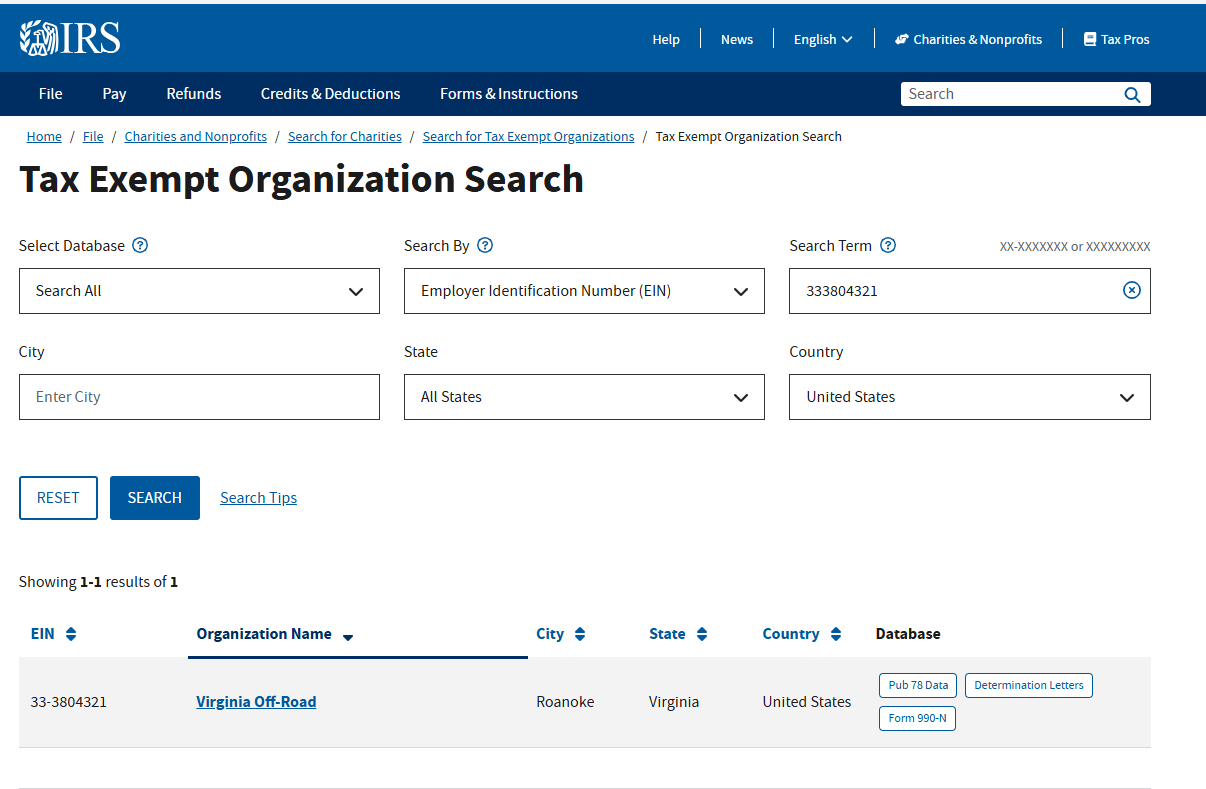Screen dimensions: 1206x789
Task: Click the Roanoke city cell
Action: coord(565,702)
